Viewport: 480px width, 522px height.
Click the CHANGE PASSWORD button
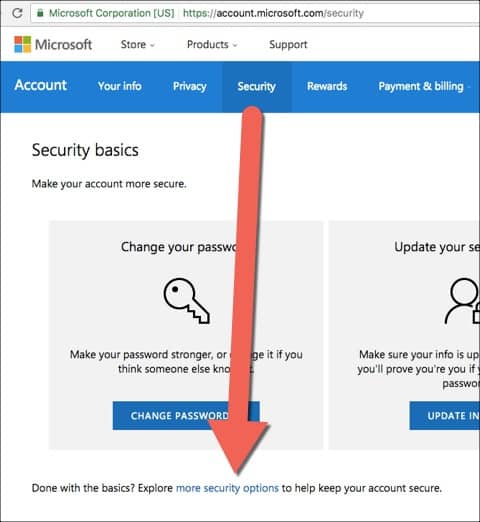(x=186, y=416)
